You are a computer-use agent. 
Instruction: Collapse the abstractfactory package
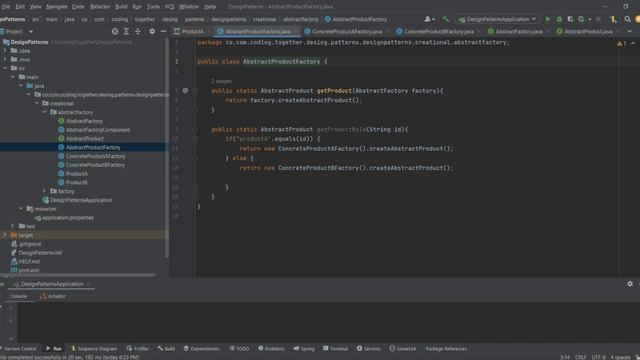(x=44, y=112)
